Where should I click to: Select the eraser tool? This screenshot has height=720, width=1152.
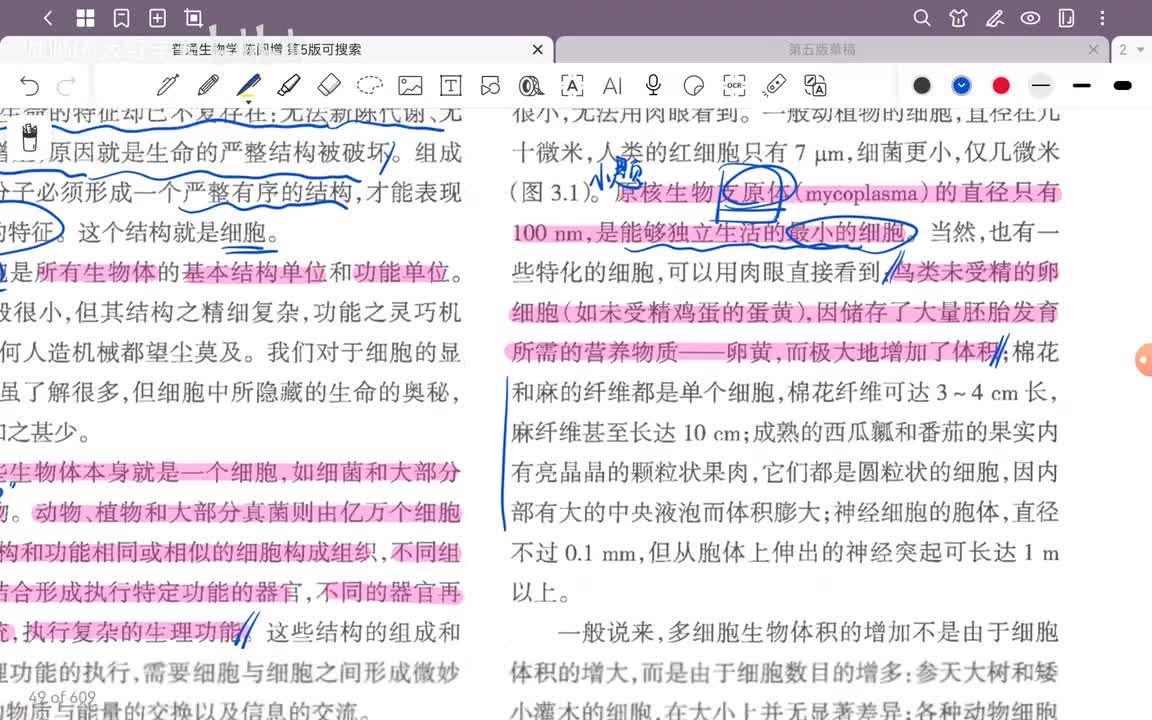329,86
